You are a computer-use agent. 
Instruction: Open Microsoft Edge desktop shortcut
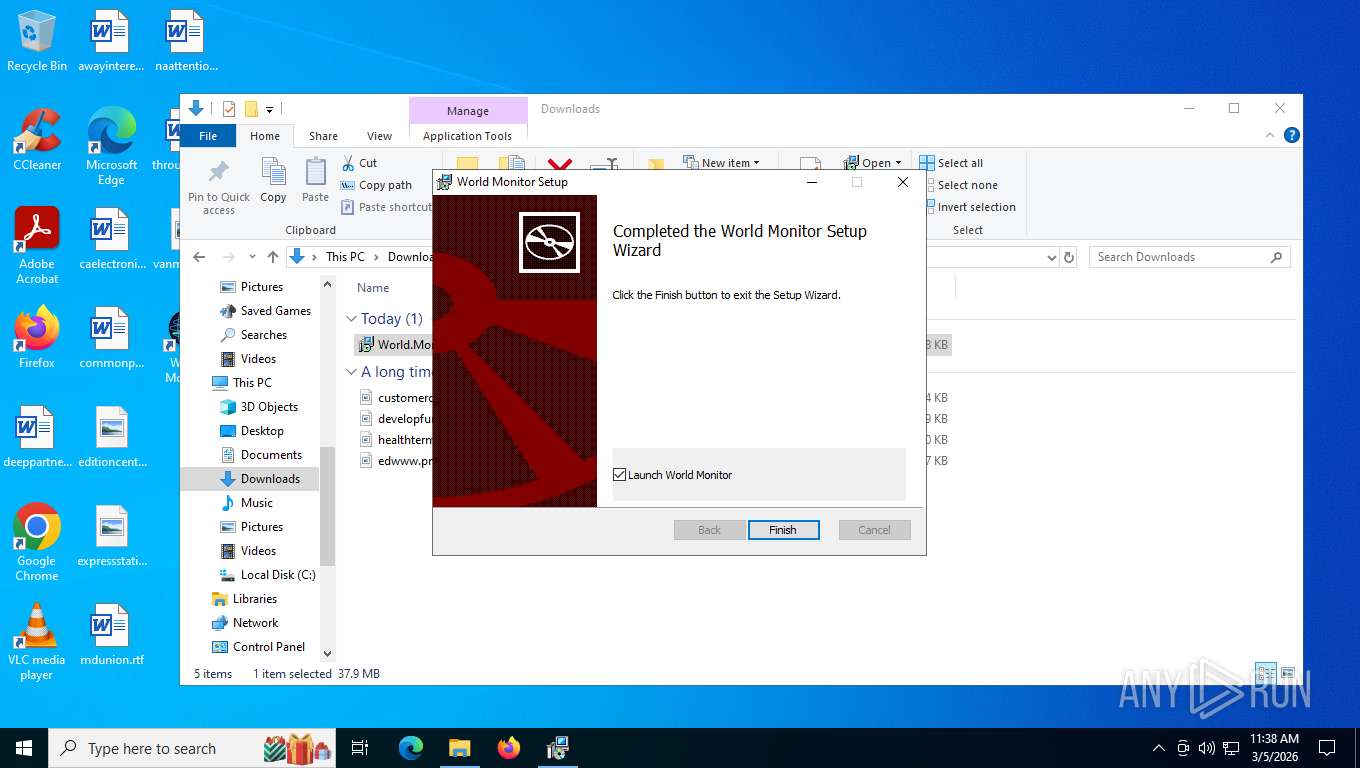tap(111, 147)
